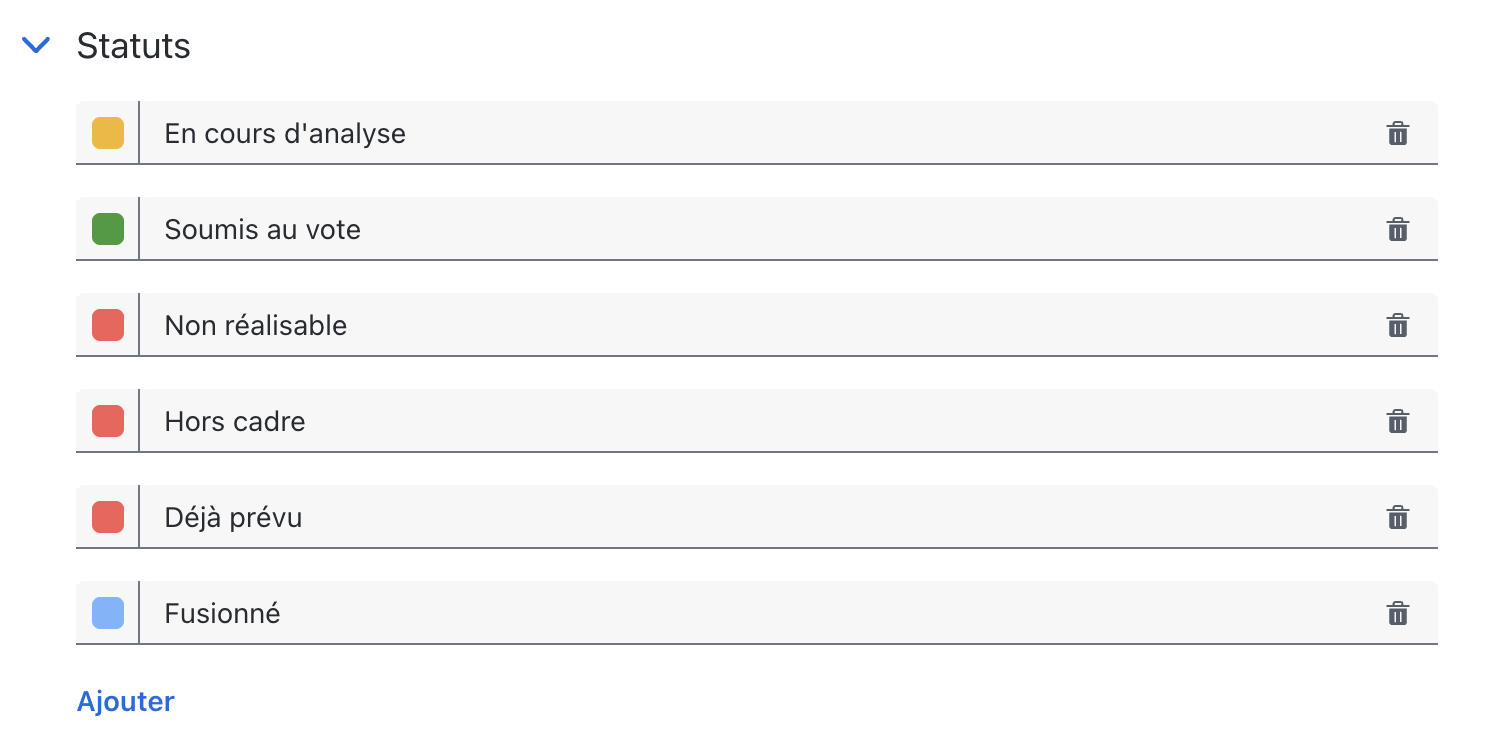Delete the "En cours d'analyse" status
Screen dimensions: 1504x734
click(x=1397, y=133)
